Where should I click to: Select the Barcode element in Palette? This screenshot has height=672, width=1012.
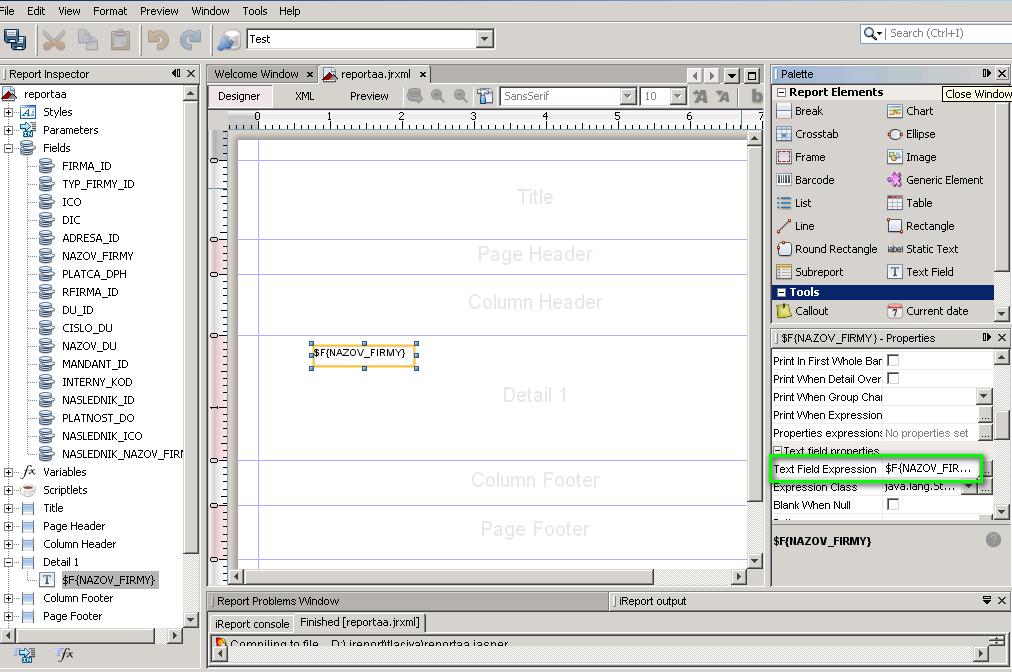point(805,180)
